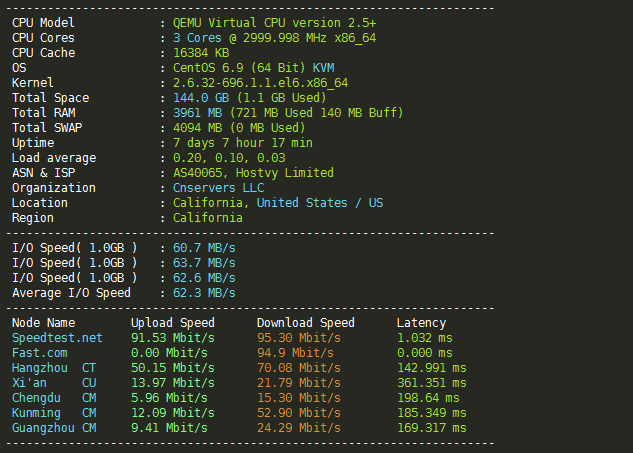
Task: Click the Download Speed column header
Action: click(x=306, y=323)
